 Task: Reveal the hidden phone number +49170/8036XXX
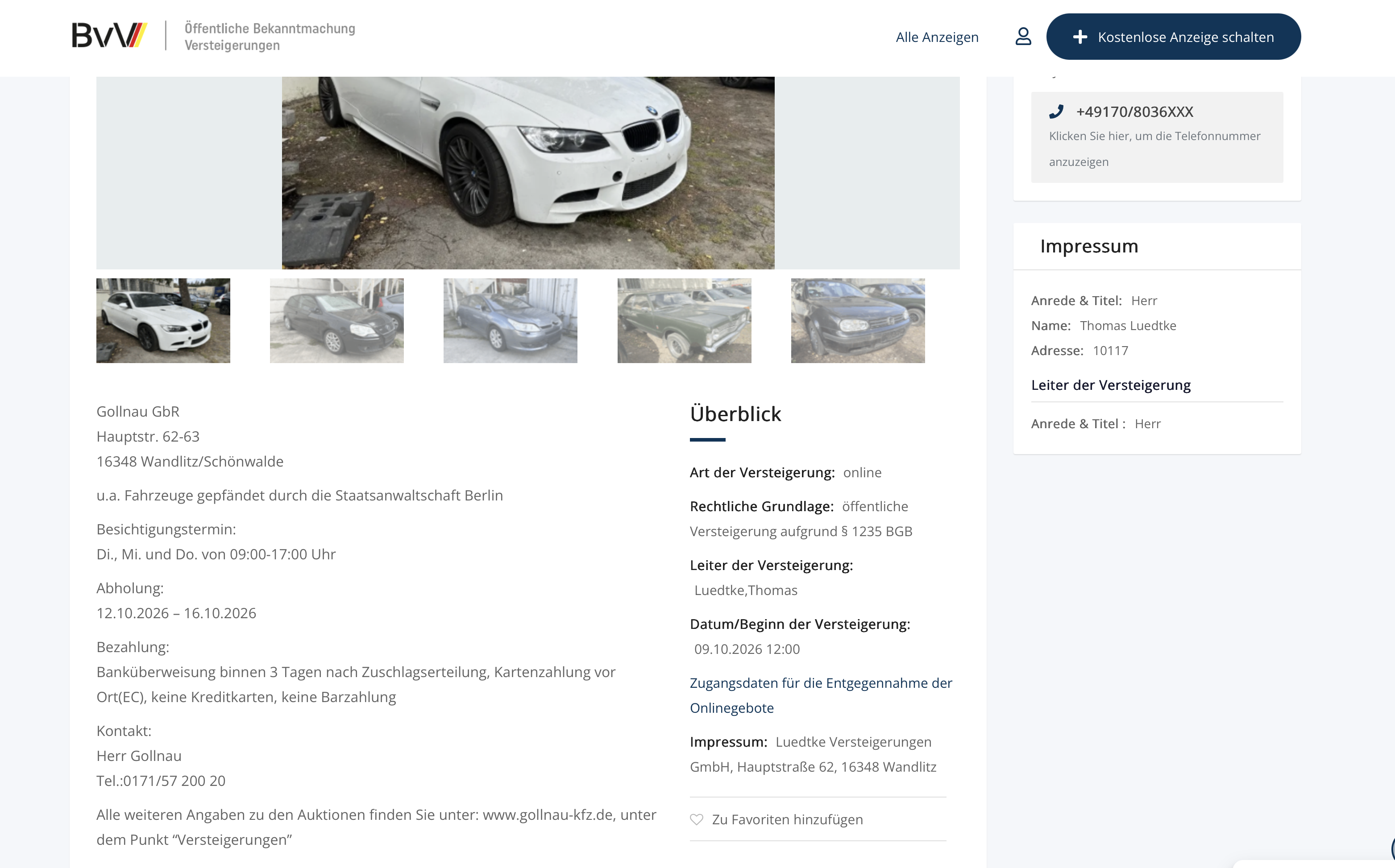(1157, 137)
